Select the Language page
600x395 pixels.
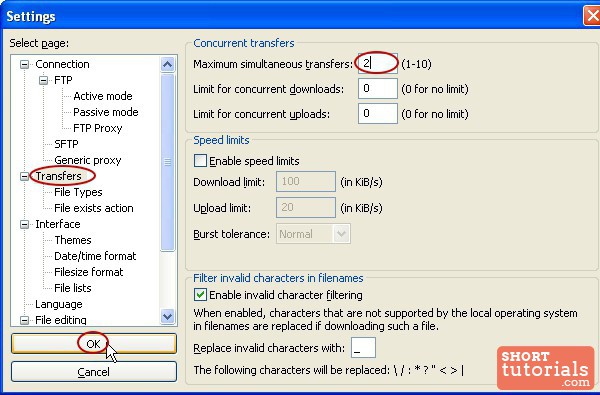(x=59, y=304)
